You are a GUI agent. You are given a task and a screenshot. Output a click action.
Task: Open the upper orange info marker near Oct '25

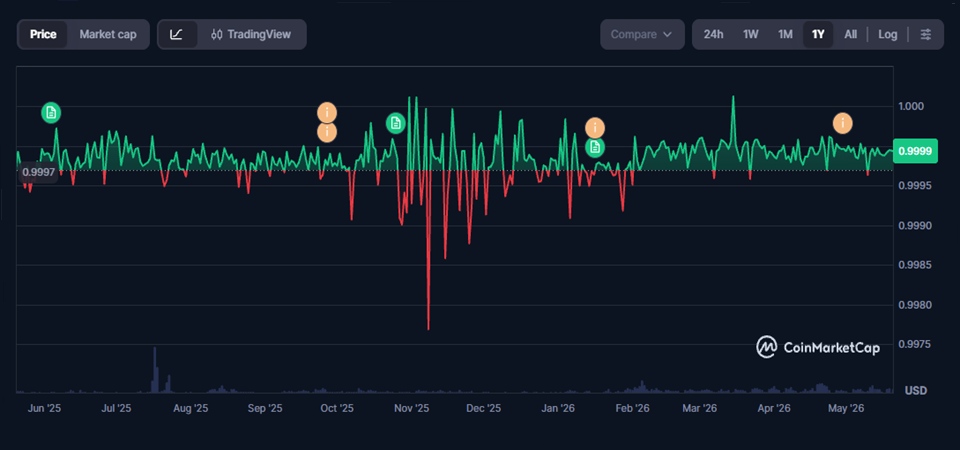tap(327, 113)
